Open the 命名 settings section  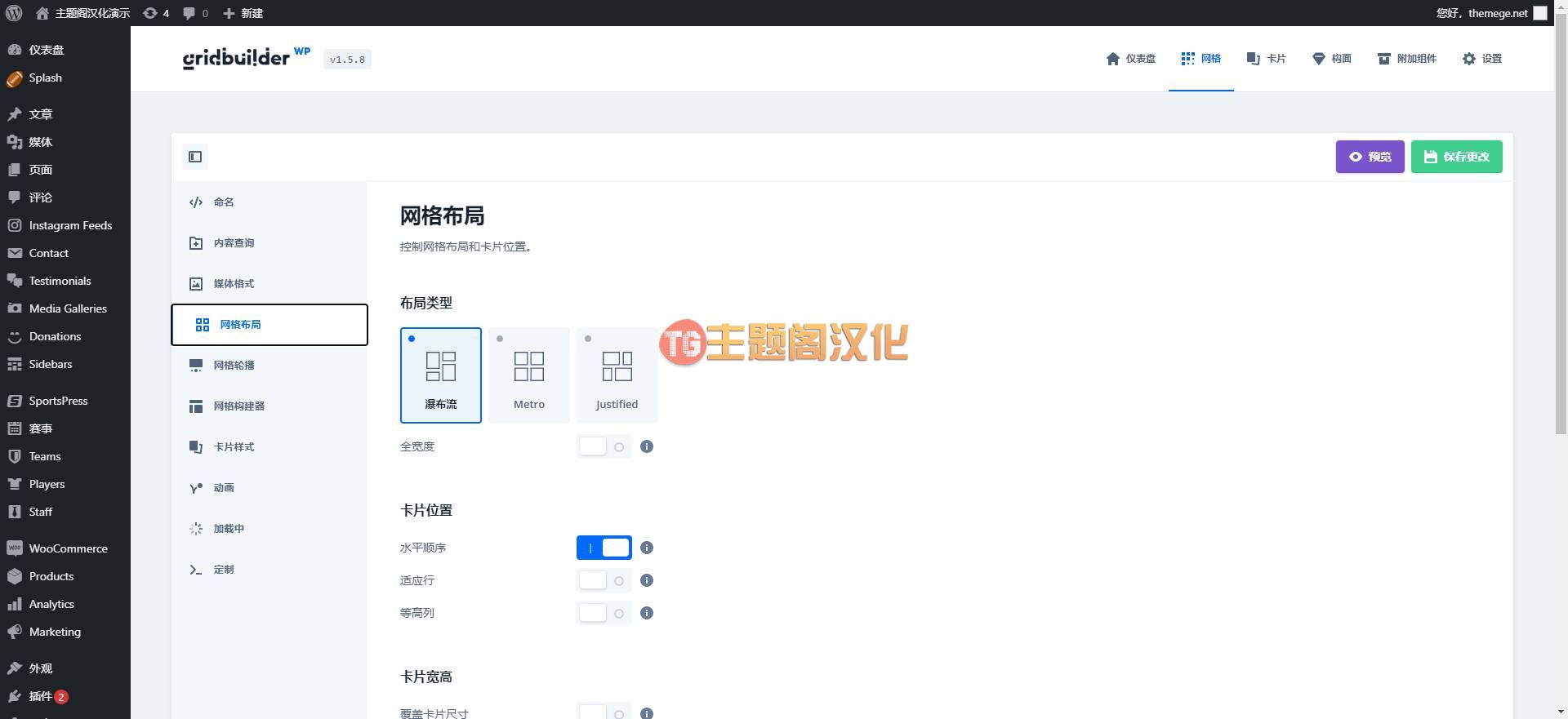269,202
